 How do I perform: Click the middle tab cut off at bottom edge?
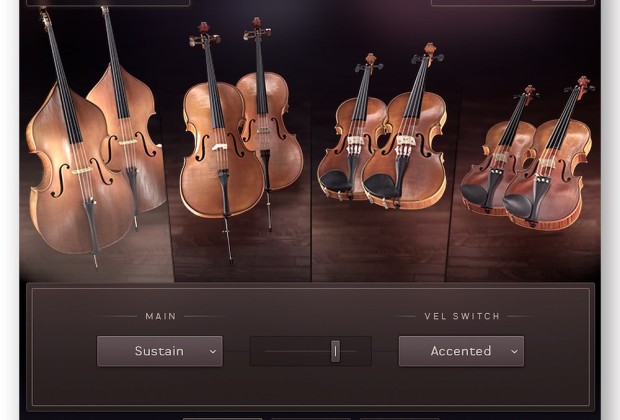tap(311, 418)
